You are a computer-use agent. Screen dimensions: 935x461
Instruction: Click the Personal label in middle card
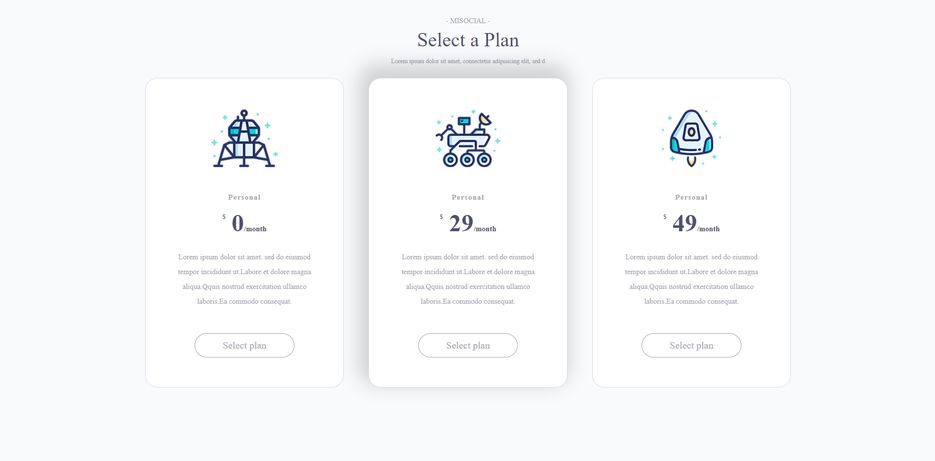pyautogui.click(x=468, y=197)
